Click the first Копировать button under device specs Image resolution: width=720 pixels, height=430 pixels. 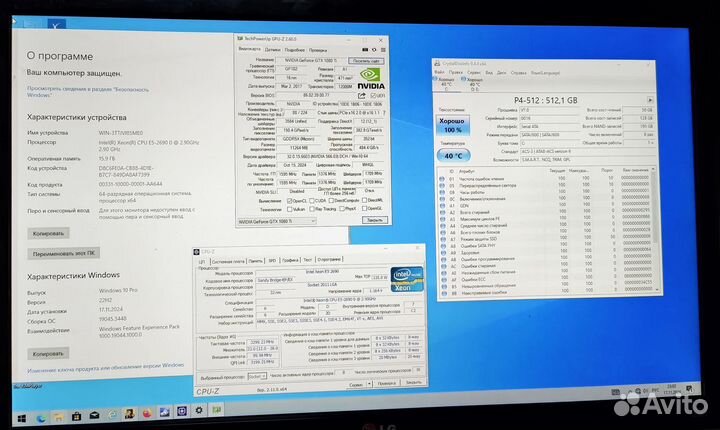(48, 233)
